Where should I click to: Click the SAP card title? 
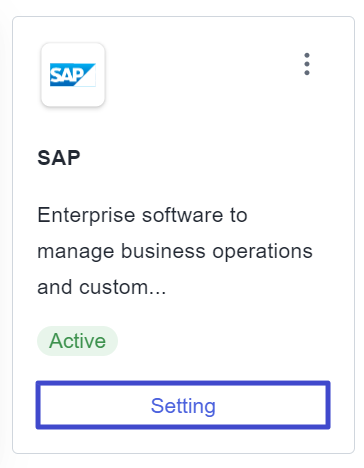pos(59,158)
